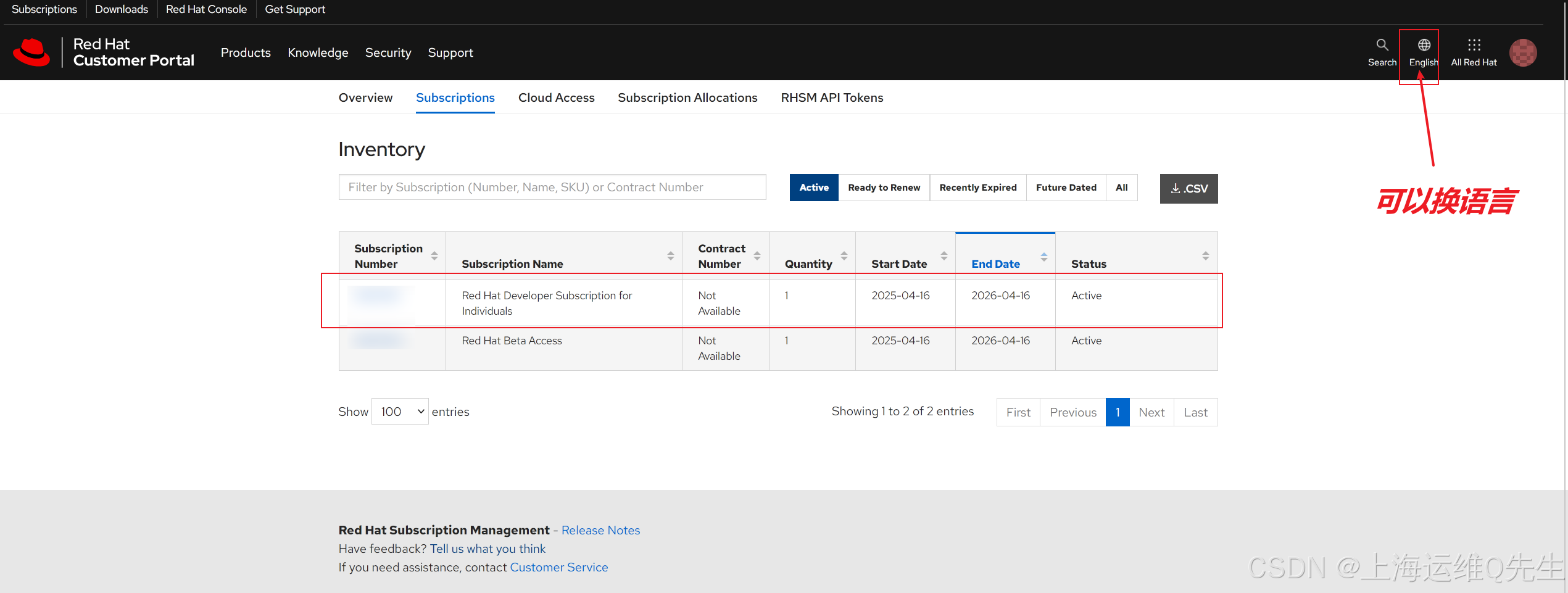Open the RHSM API Tokens tab
Screen dimensions: 1568x593
point(832,97)
